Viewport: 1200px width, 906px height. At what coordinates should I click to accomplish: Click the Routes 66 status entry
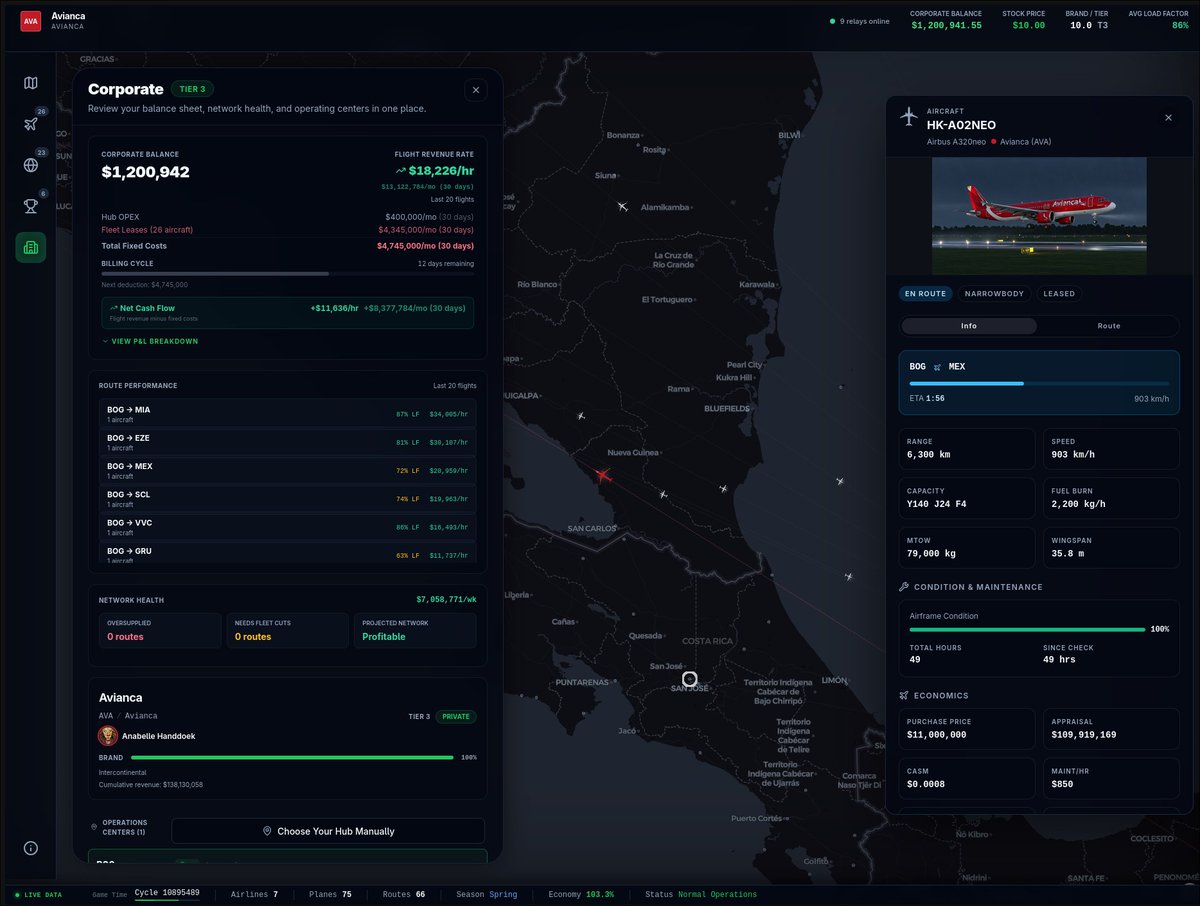(x=404, y=894)
